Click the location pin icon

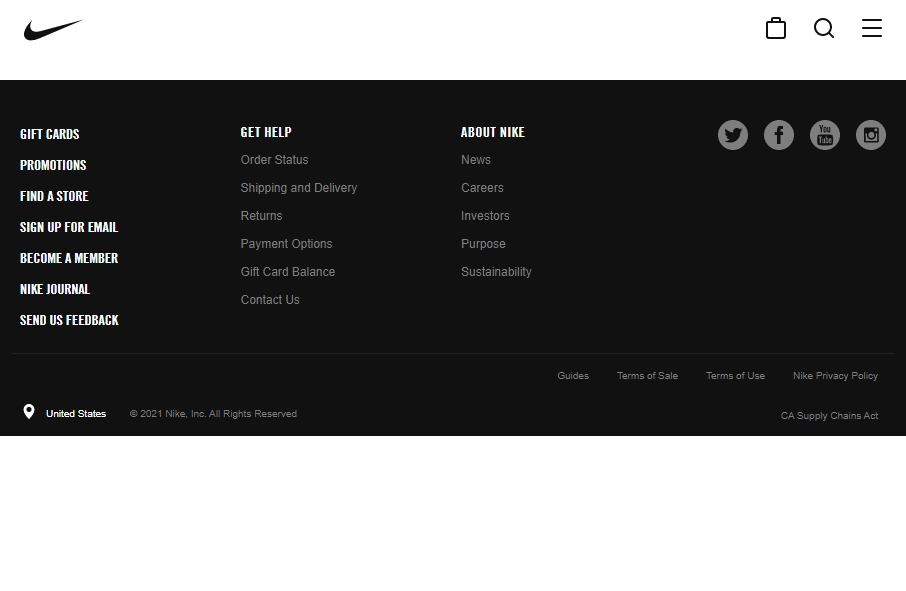(x=29, y=411)
